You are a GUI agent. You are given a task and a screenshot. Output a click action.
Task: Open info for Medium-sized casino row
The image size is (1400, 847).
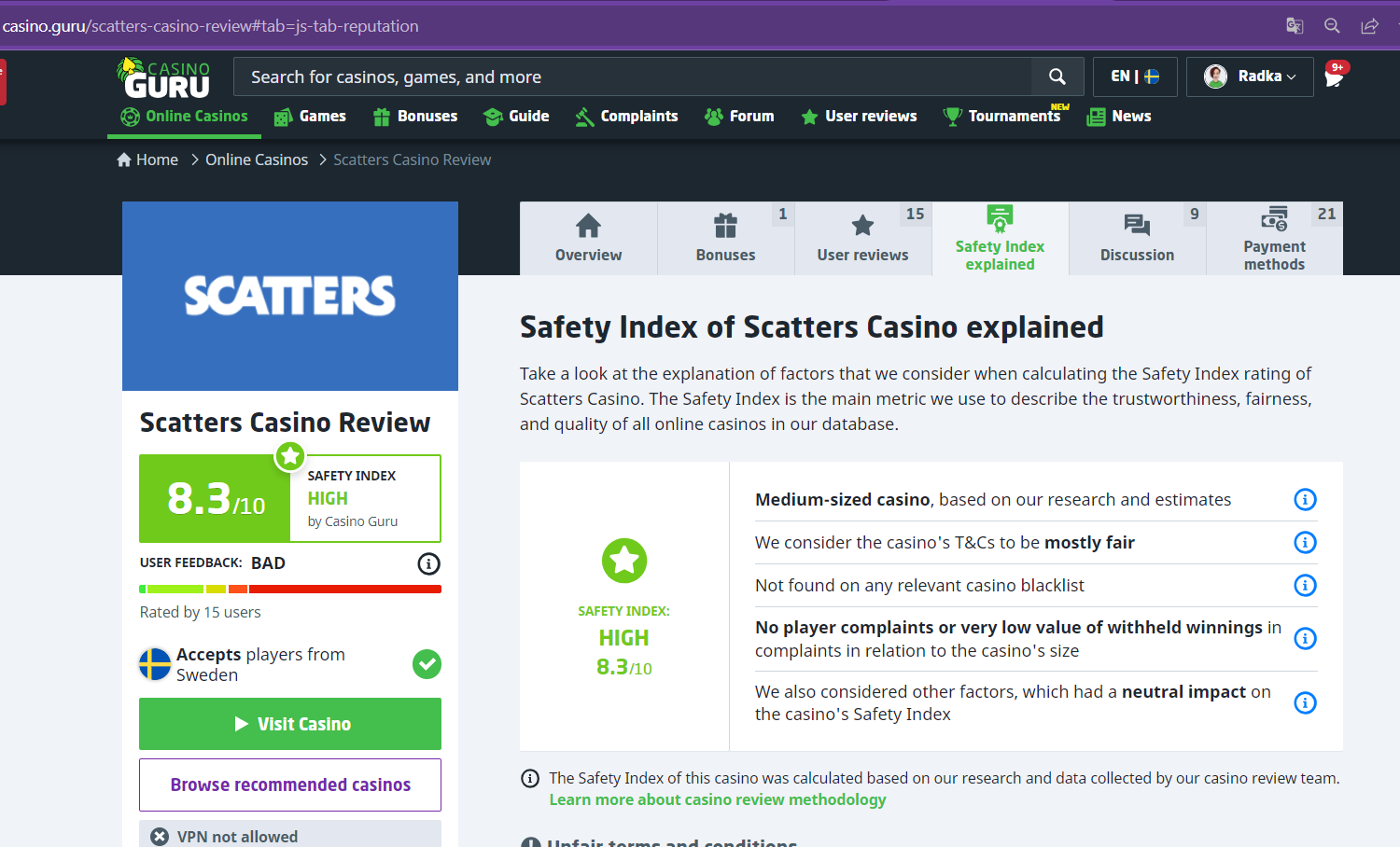coord(1305,500)
